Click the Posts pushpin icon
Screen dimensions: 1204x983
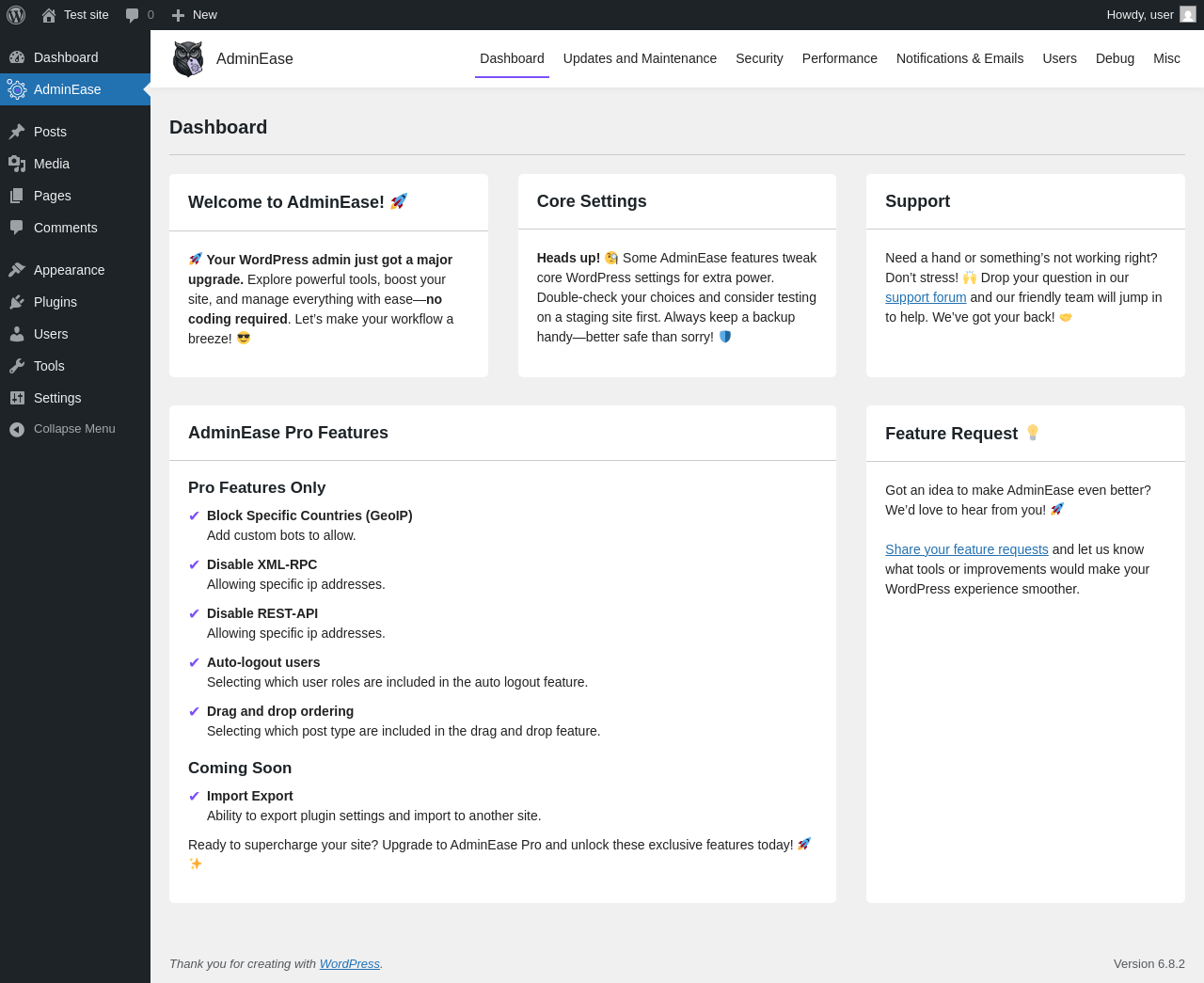(x=17, y=132)
